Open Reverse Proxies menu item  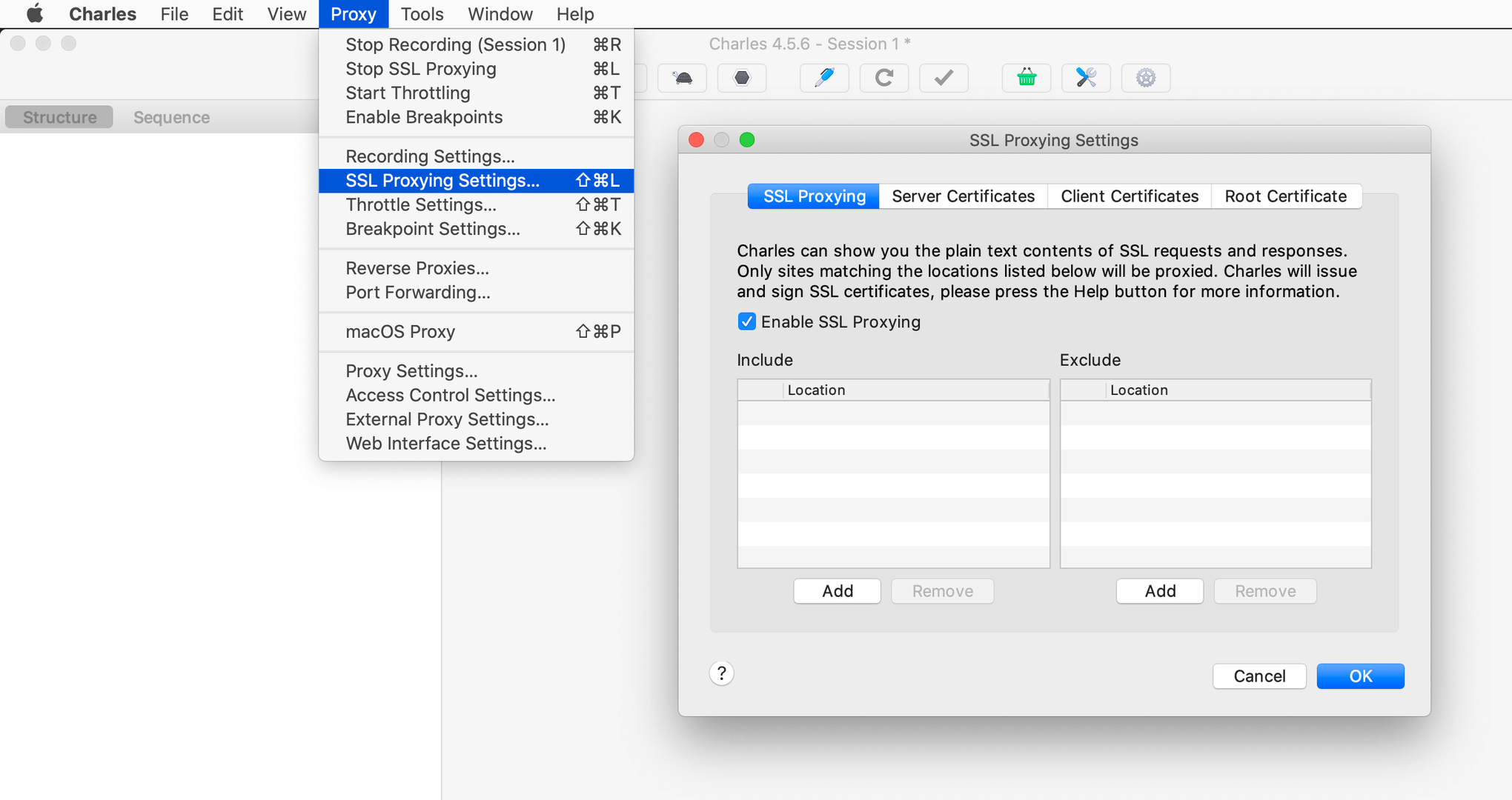click(x=476, y=268)
